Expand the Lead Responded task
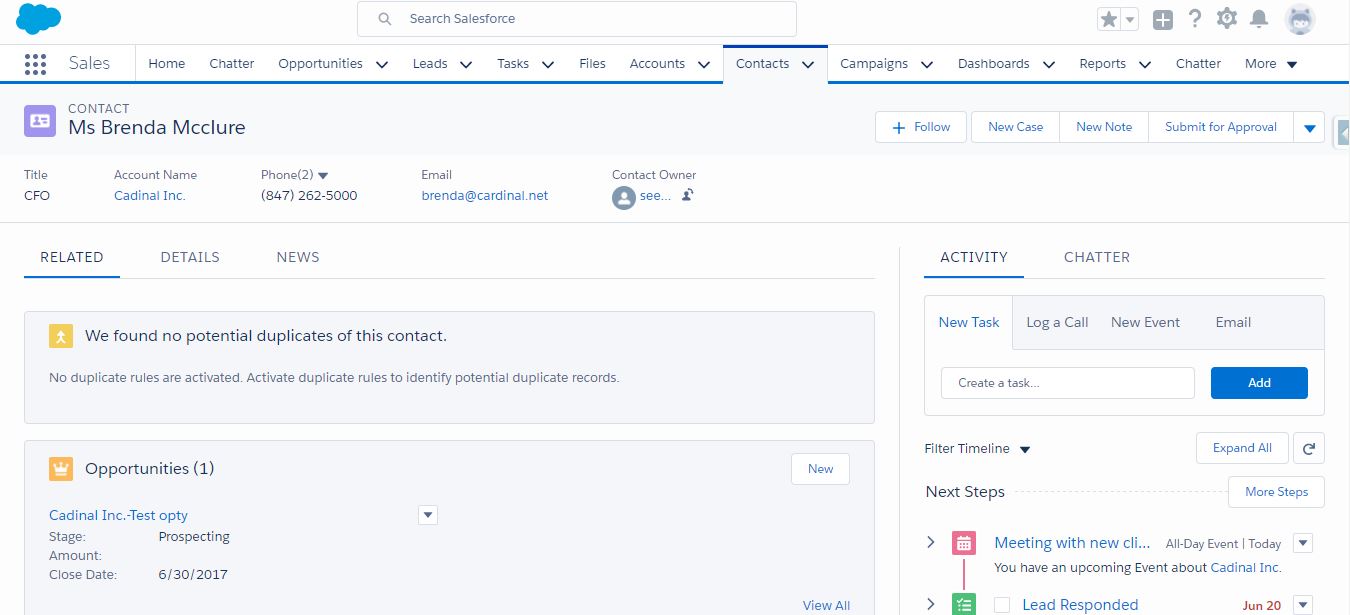 (x=931, y=604)
